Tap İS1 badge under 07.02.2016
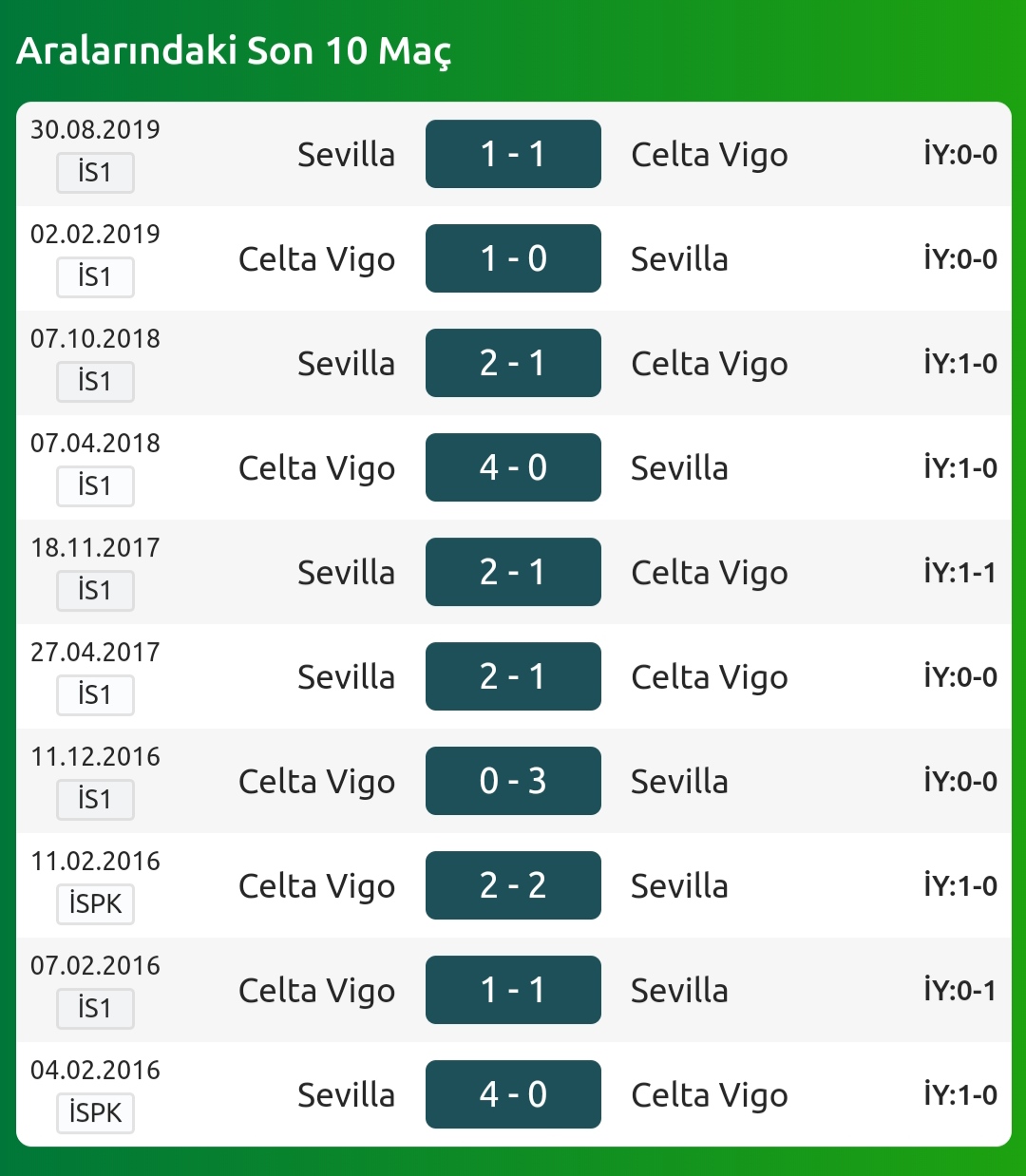Screen dimensions: 1026x1176 pyautogui.click(x=95, y=1009)
